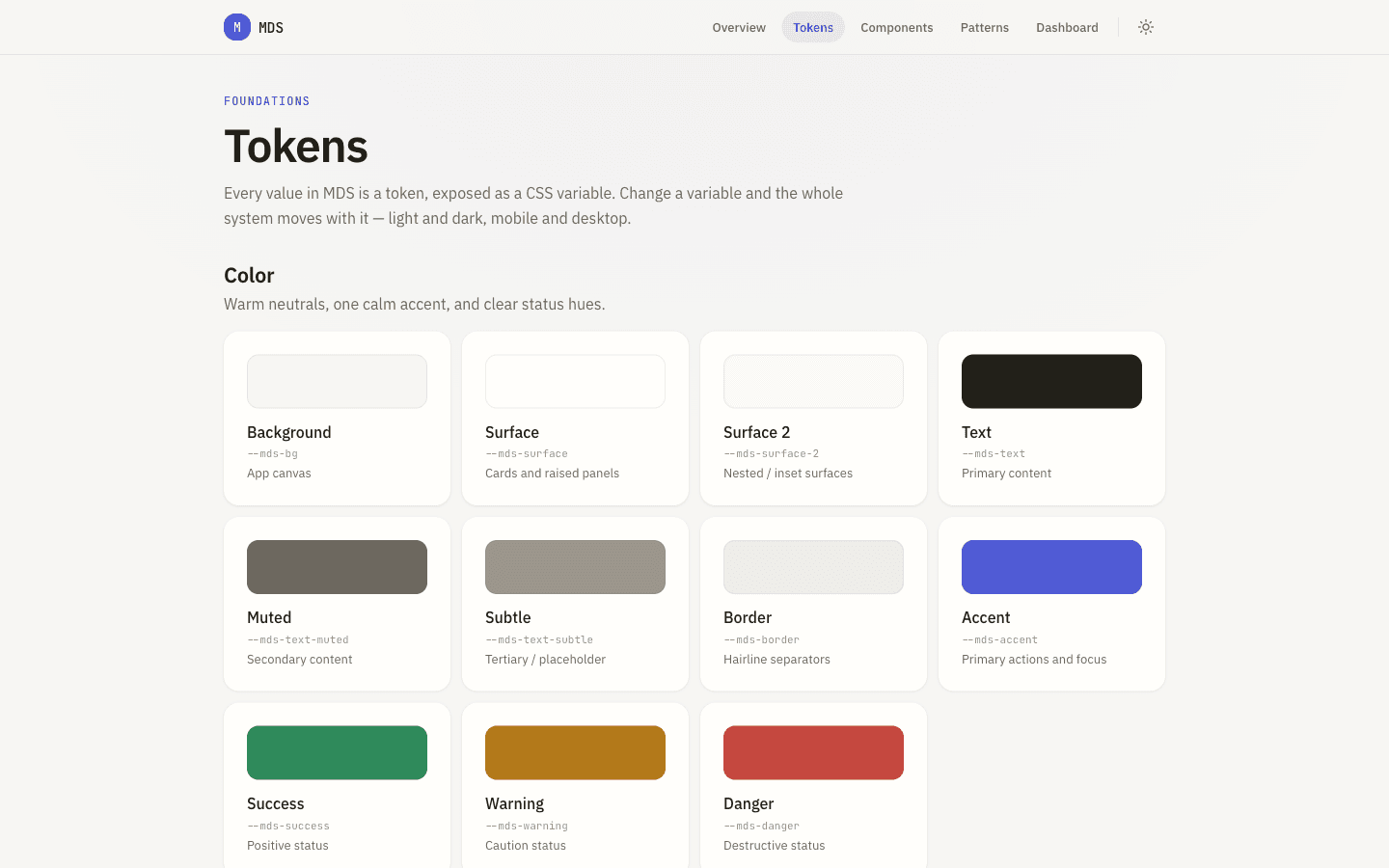Click the Surface color swatch
Image resolution: width=1389 pixels, height=868 pixels.
click(x=575, y=381)
